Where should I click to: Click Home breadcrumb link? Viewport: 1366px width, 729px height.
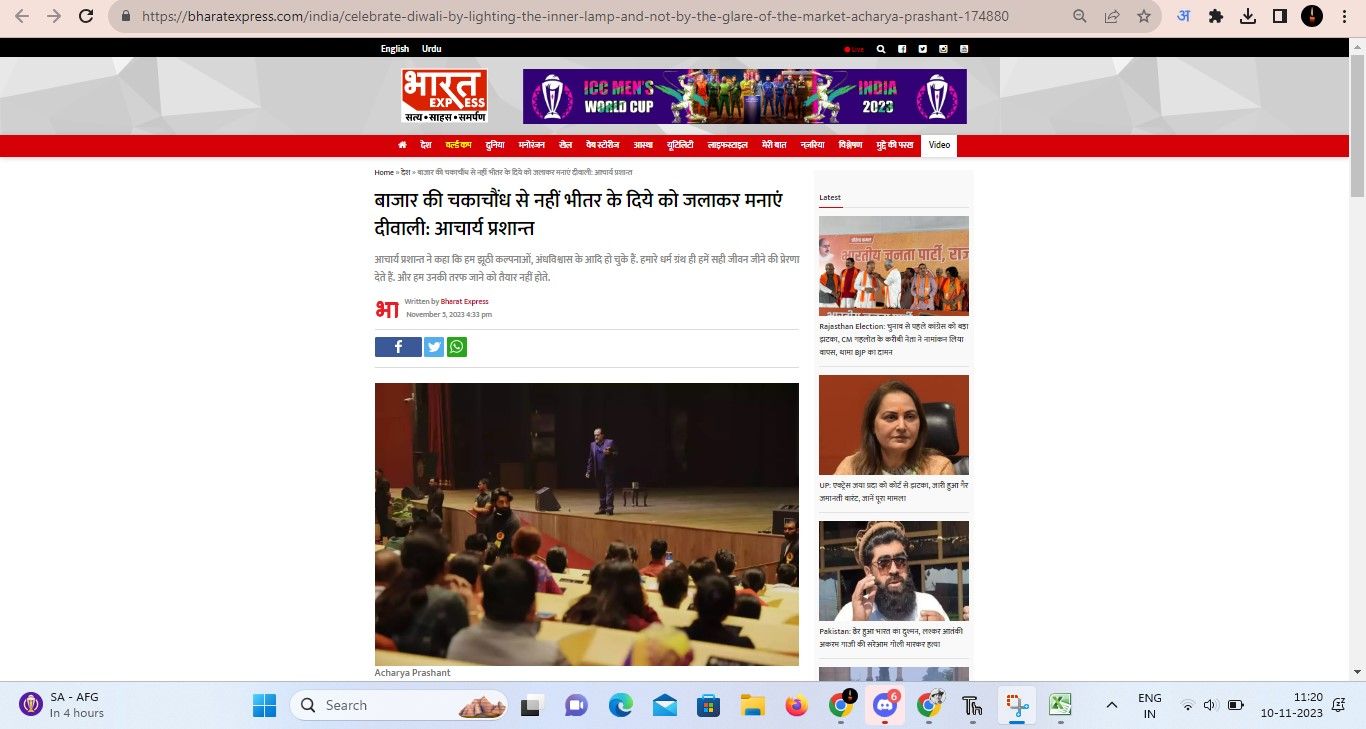[384, 173]
